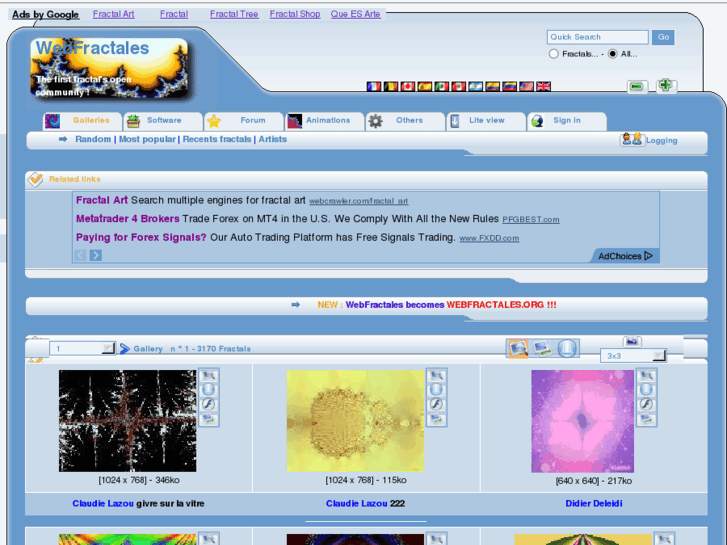Image resolution: width=727 pixels, height=545 pixels.
Task: Click the green minus zoom-out icon
Action: 637,87
